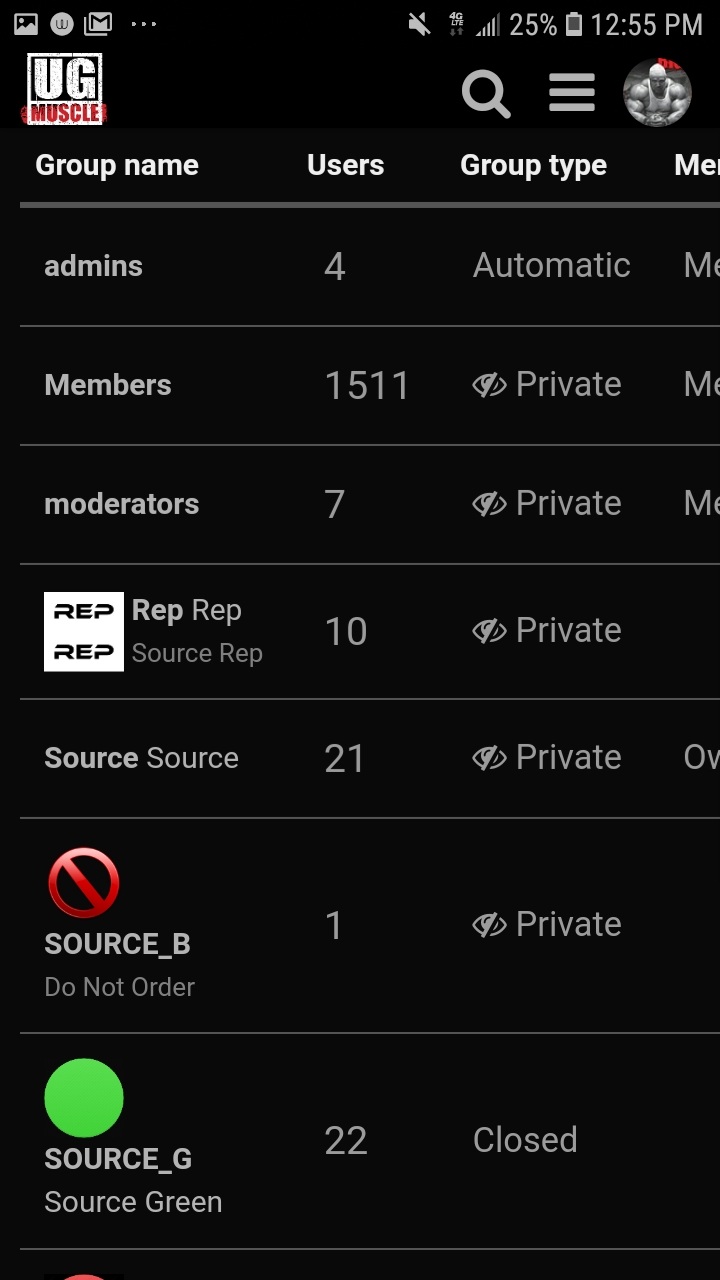Tap the hidden-eye icon in Rep row
Screen dimensions: 720x1280
coord(489,631)
